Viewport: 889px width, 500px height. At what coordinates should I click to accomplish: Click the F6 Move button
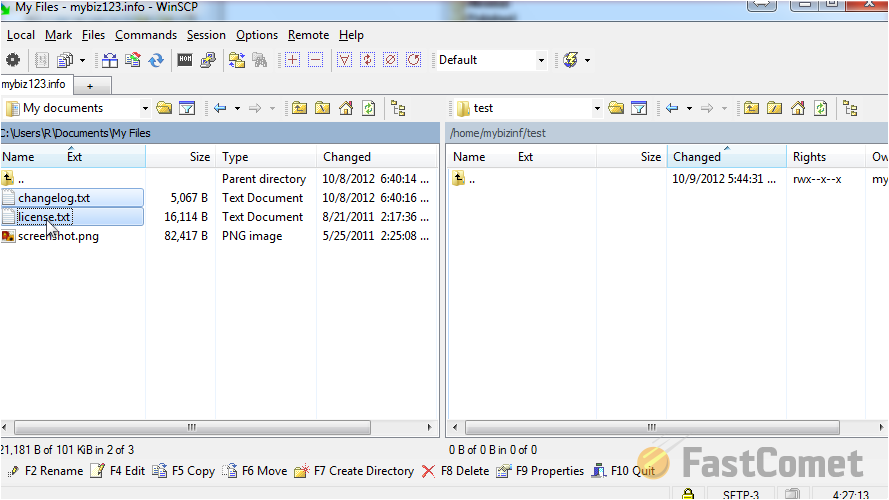pos(255,471)
